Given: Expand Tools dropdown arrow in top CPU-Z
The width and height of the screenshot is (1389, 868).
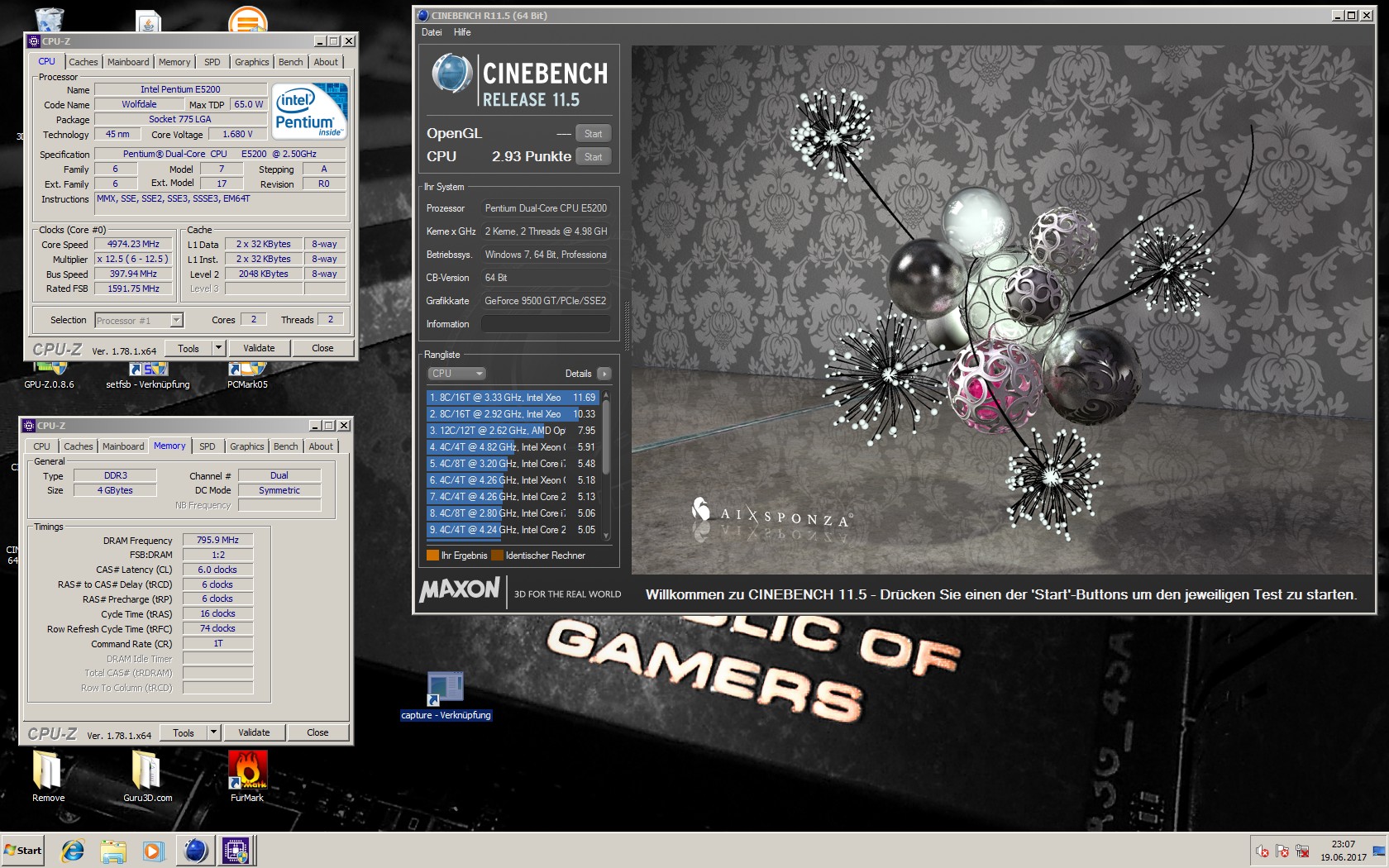Looking at the screenshot, I should (x=219, y=349).
